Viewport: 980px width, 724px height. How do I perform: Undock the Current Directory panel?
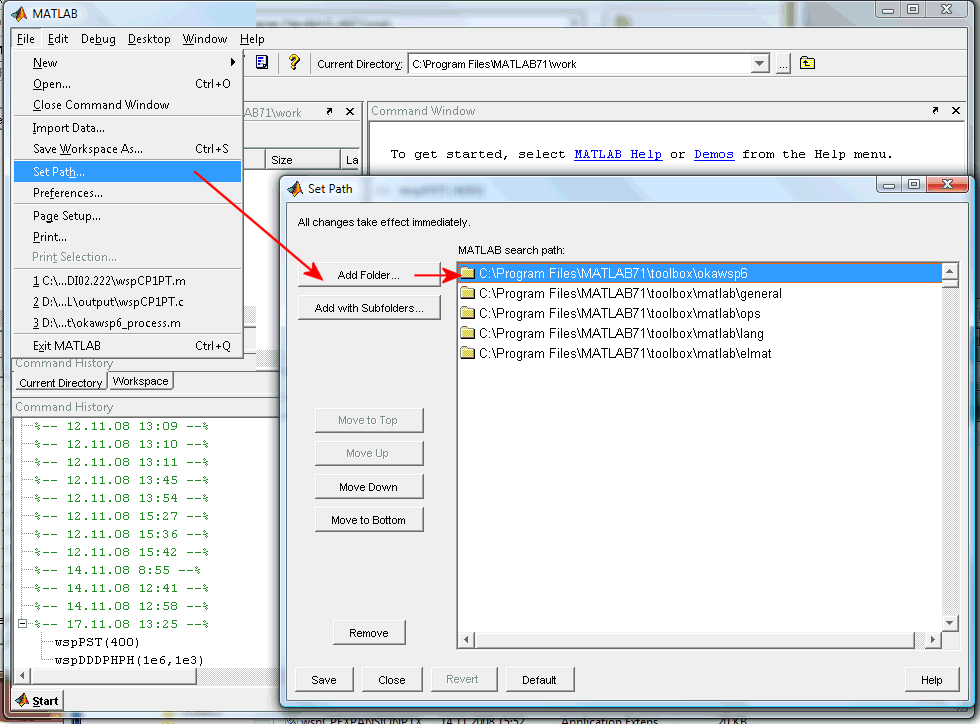[329, 112]
